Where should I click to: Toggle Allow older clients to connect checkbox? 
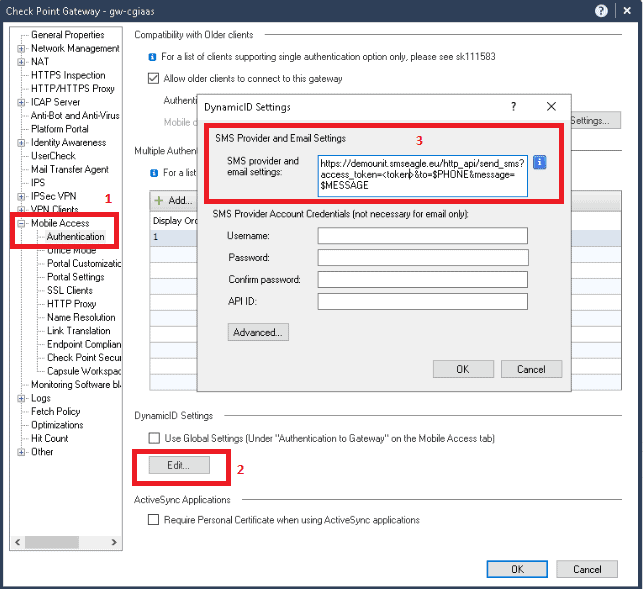coord(153,78)
